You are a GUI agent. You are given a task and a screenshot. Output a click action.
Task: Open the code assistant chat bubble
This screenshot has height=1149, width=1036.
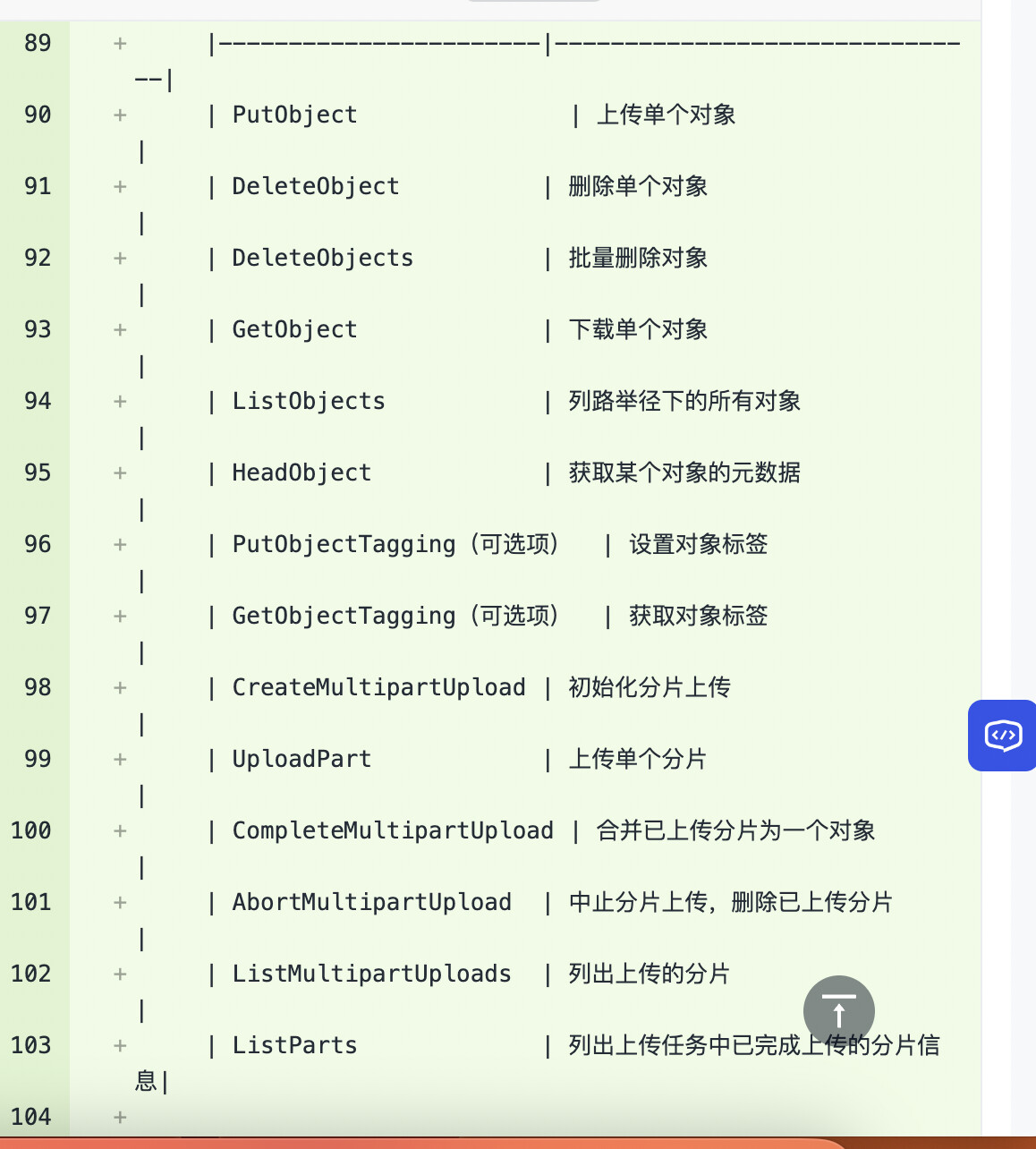pyautogui.click(x=1001, y=736)
